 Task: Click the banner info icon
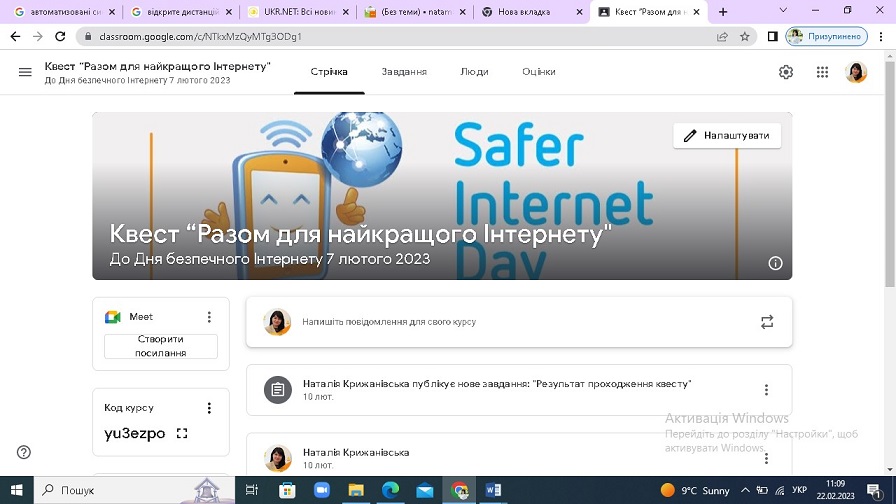click(x=775, y=263)
